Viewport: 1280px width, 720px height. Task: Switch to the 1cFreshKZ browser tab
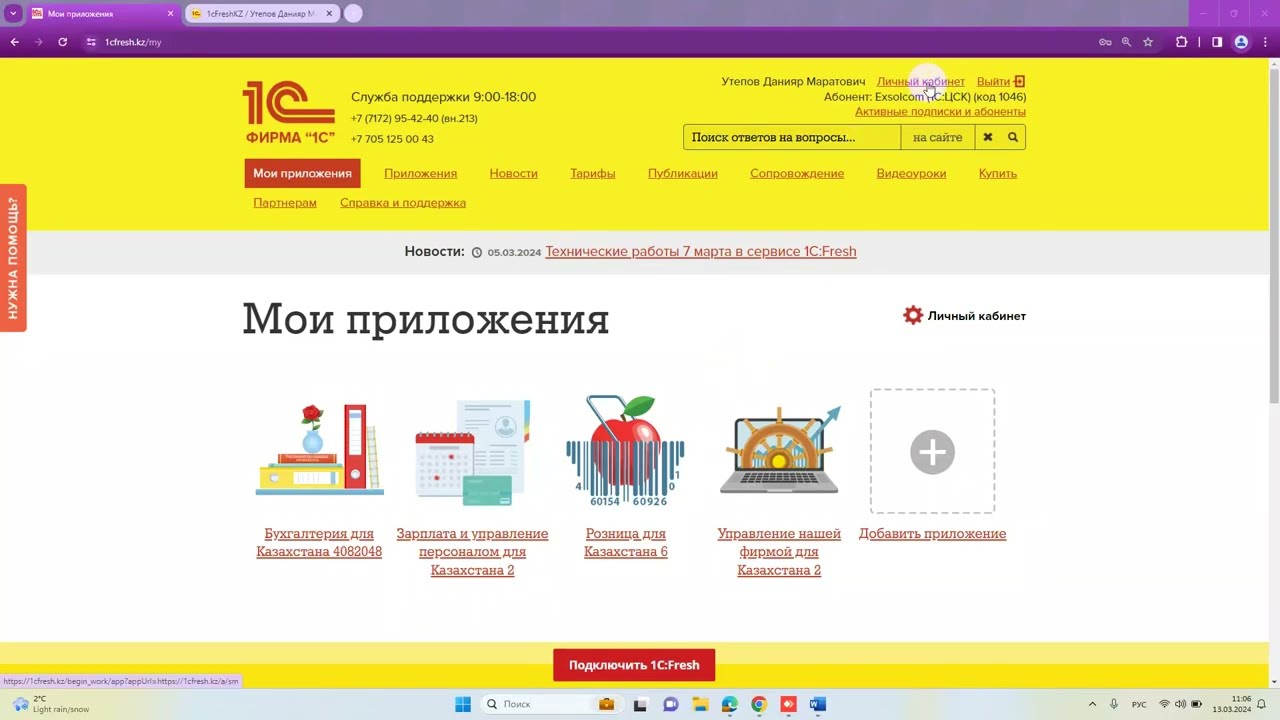pyautogui.click(x=260, y=14)
